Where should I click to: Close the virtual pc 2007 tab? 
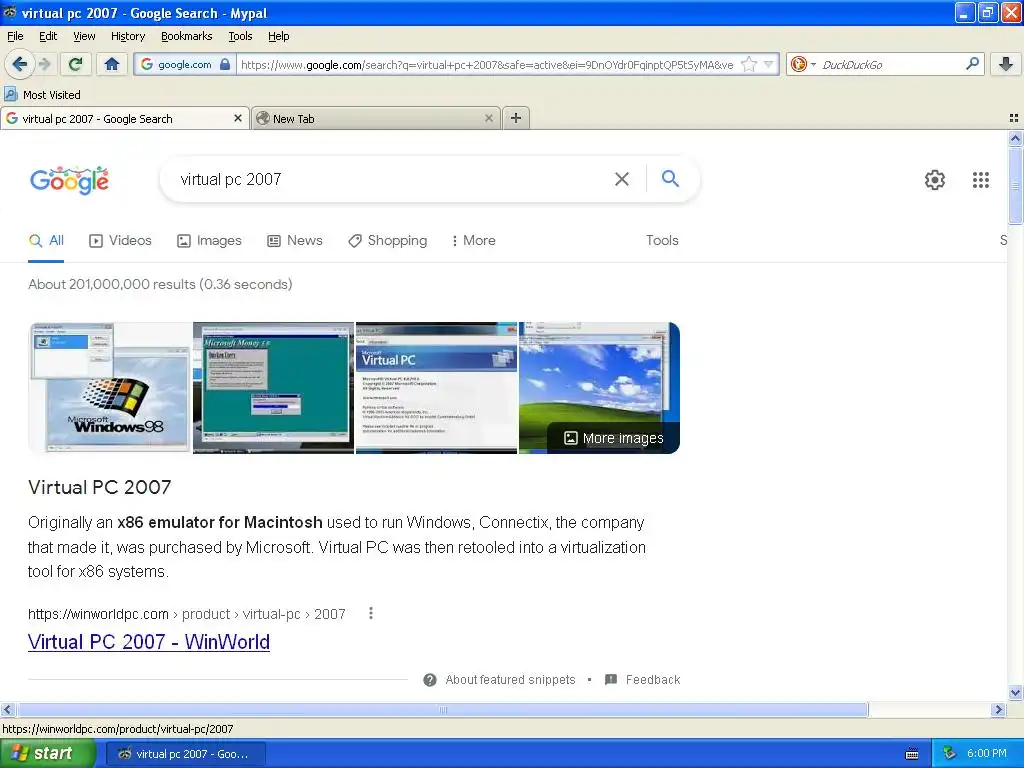coord(238,118)
